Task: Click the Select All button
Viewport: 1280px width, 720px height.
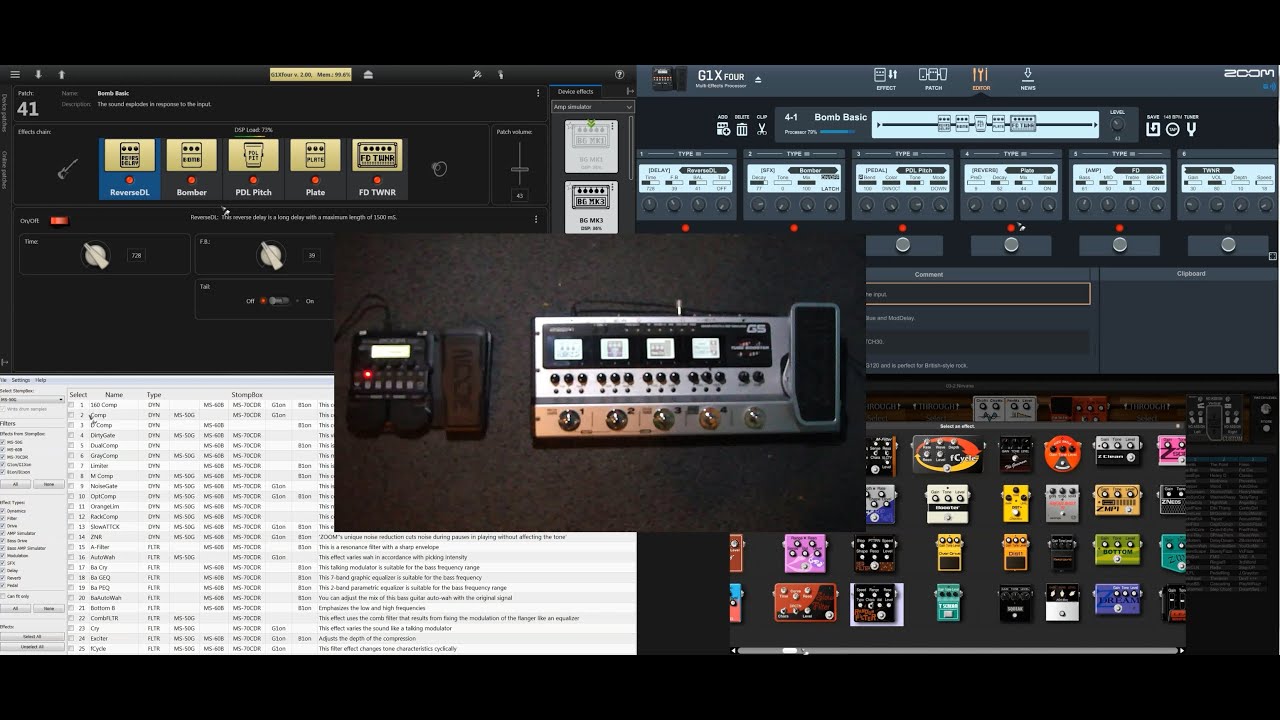Action: pyautogui.click(x=32, y=636)
